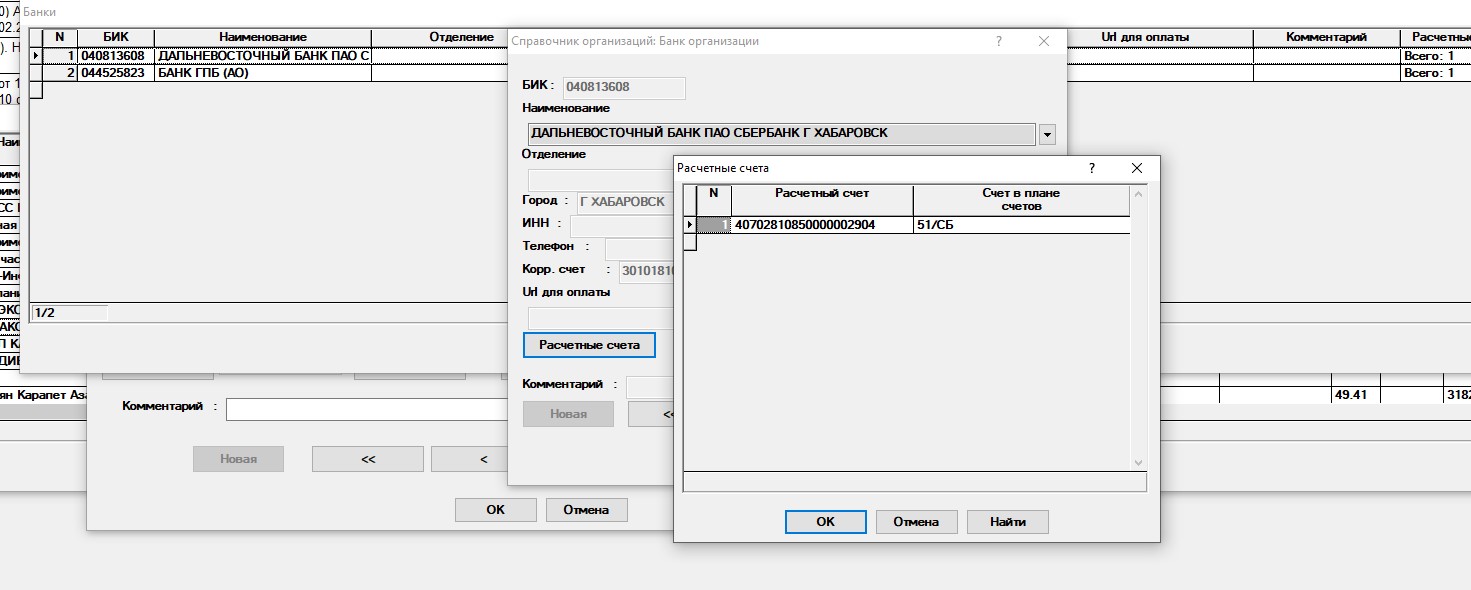Click Отмена next to the Найти button
This screenshot has width=1471, height=590.
(916, 522)
